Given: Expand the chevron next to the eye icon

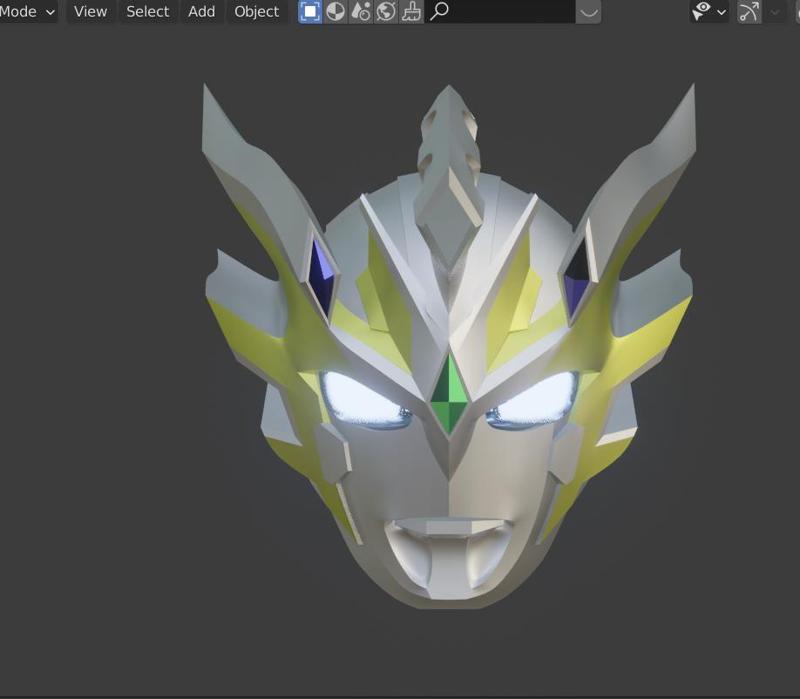Looking at the screenshot, I should 722,12.
